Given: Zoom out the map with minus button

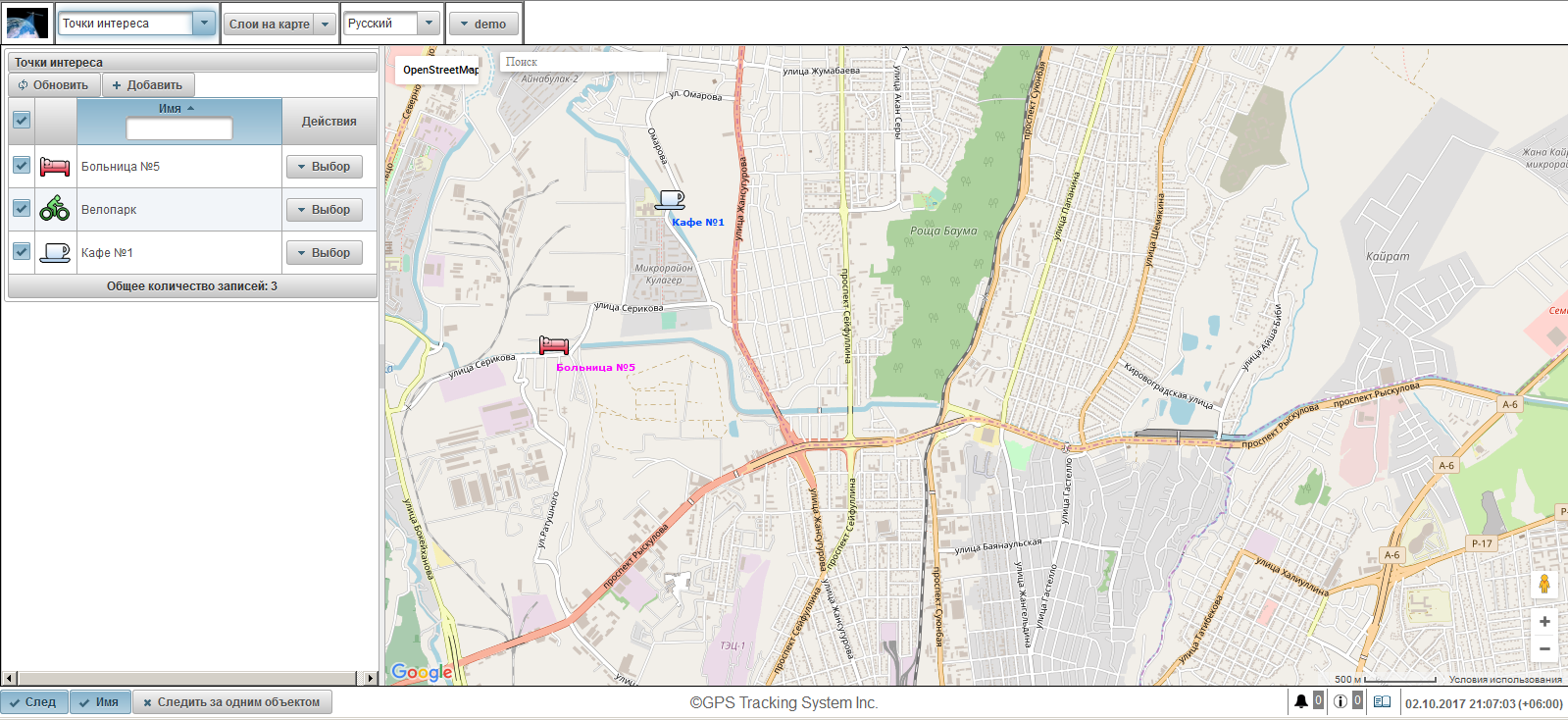Looking at the screenshot, I should point(1543,648).
